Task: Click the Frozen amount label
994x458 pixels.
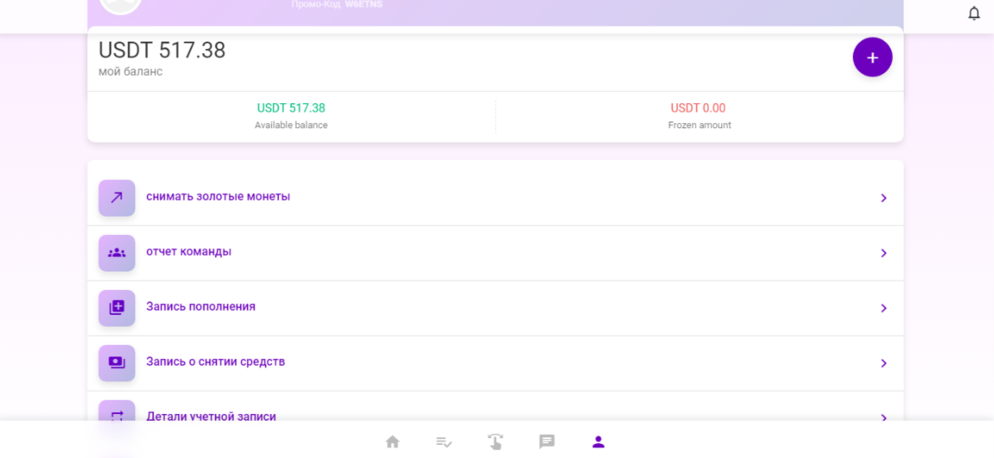Action: (x=699, y=125)
